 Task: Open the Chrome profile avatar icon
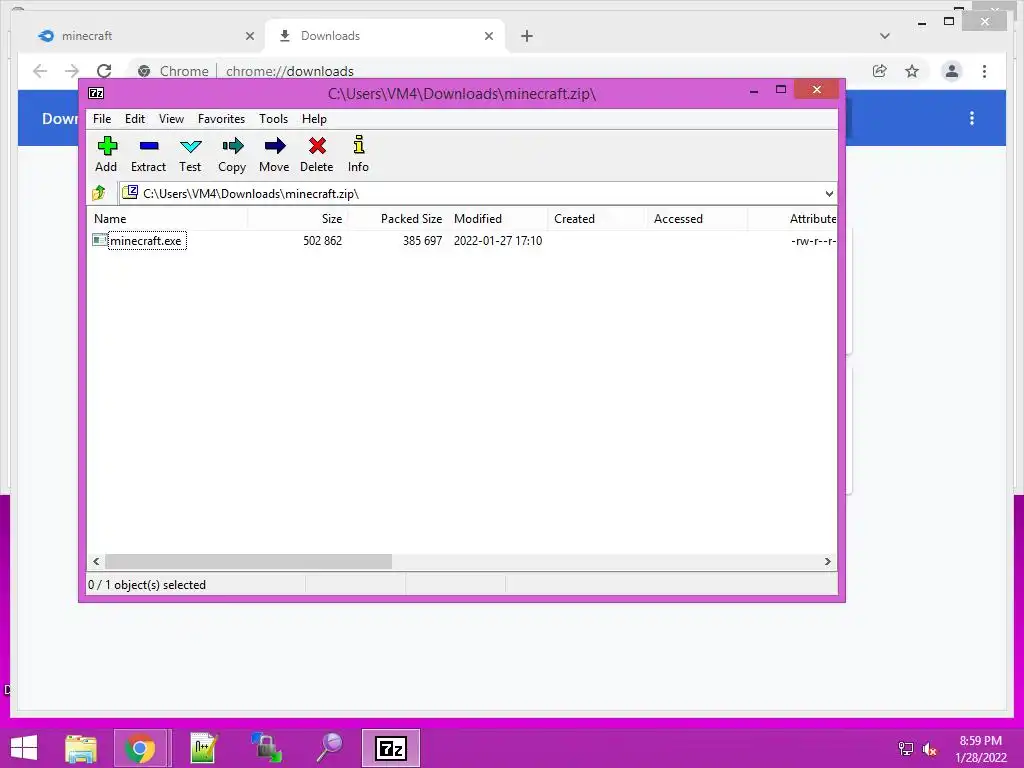952,71
